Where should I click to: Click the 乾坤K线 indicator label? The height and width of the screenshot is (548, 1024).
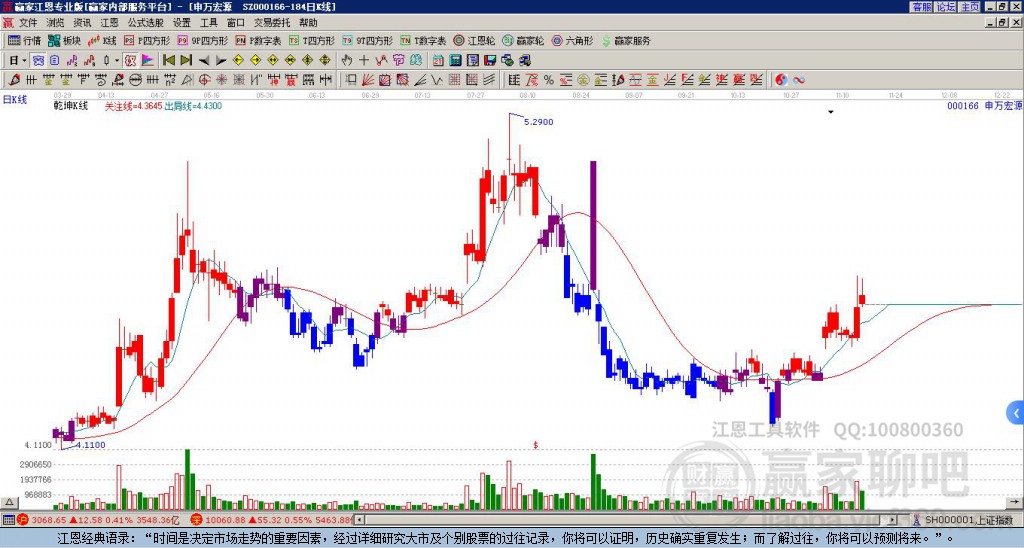point(71,105)
